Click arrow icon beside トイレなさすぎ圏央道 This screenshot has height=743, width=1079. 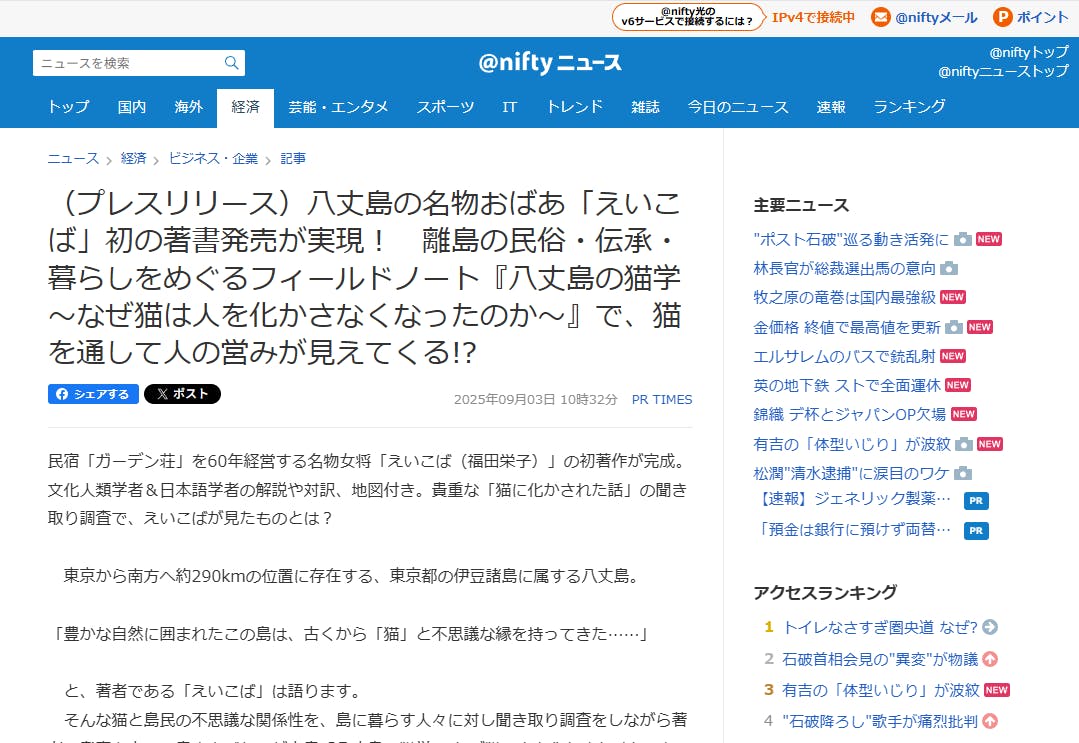pyautogui.click(x=990, y=628)
